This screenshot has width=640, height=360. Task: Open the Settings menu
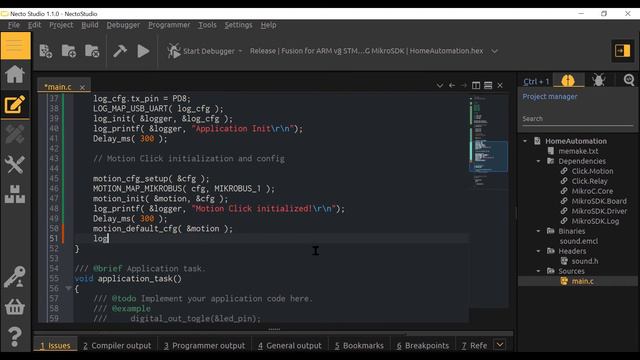(238, 25)
